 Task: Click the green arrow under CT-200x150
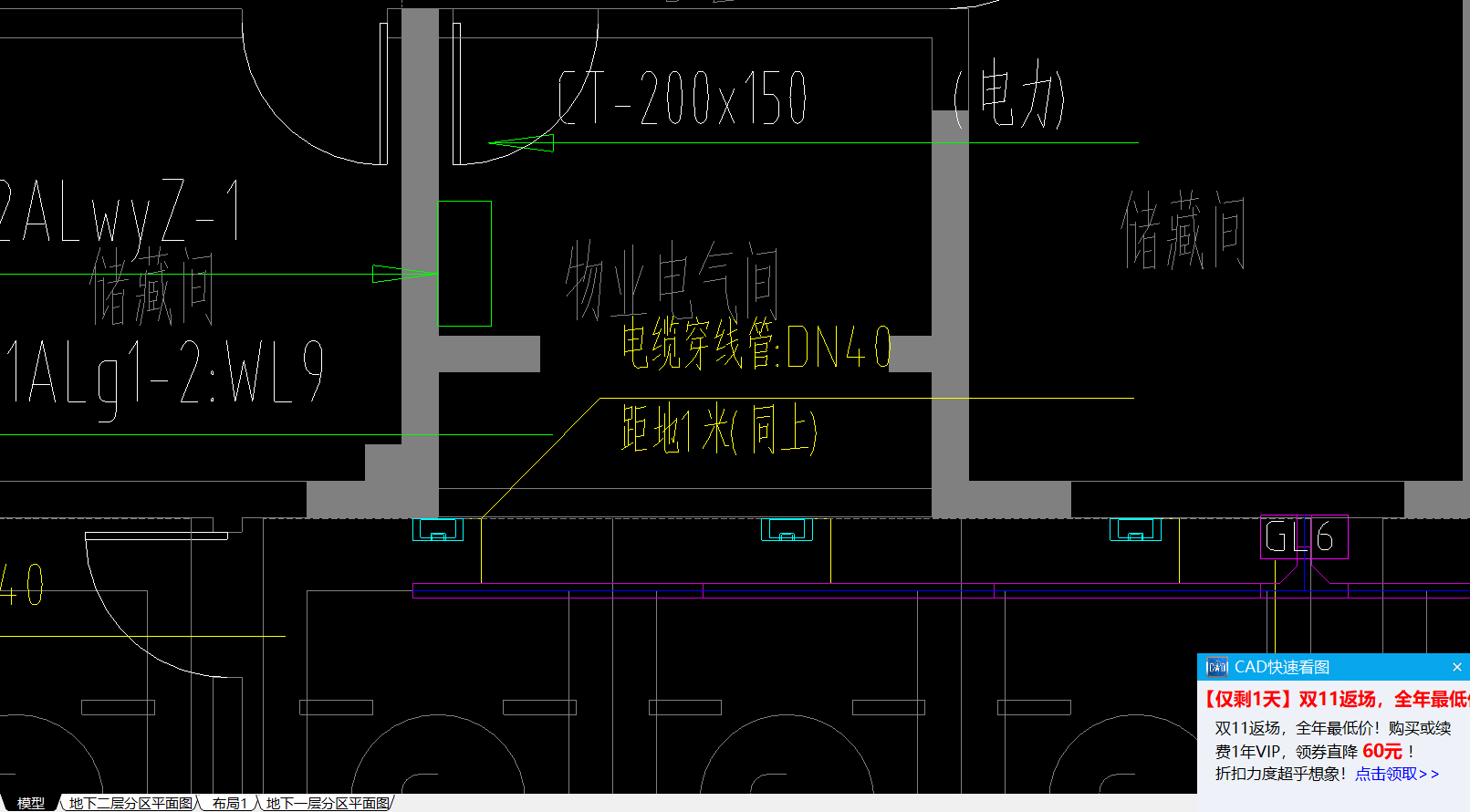522,142
